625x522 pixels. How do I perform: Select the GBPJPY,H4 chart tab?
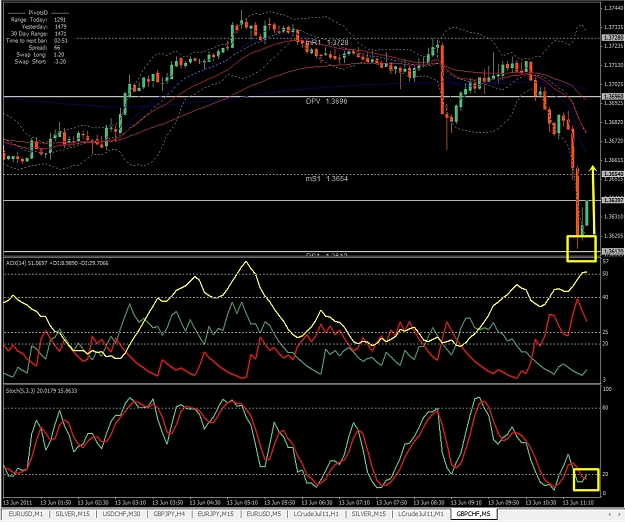[x=169, y=514]
